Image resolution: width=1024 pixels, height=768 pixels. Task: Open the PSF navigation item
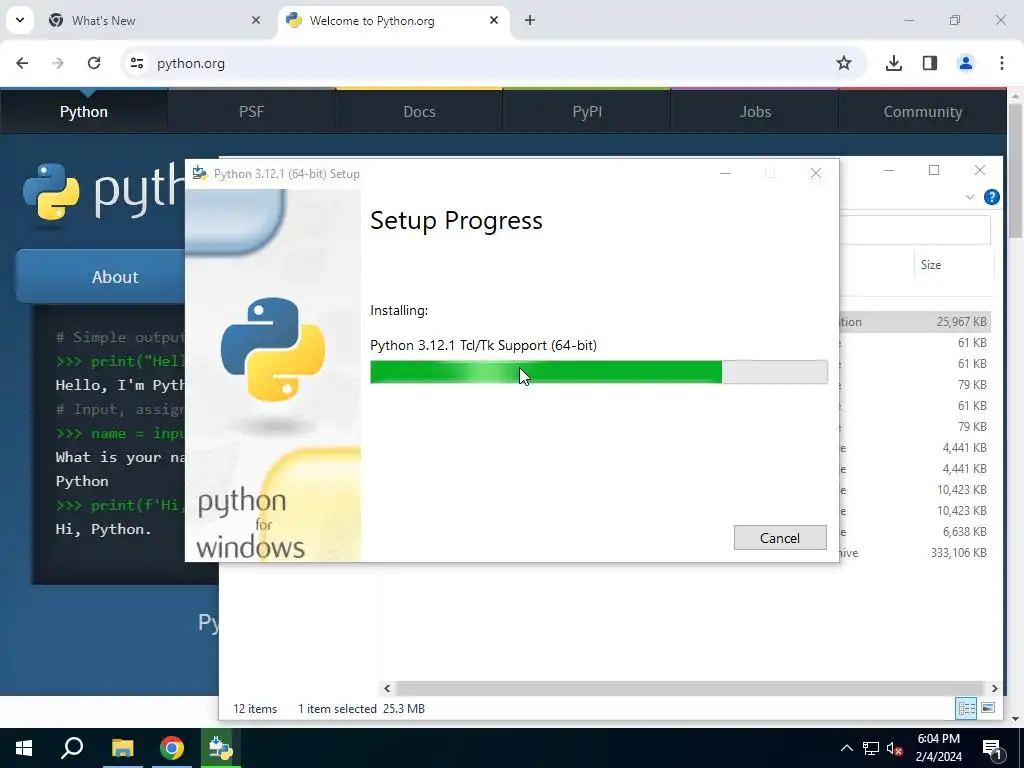point(251,112)
